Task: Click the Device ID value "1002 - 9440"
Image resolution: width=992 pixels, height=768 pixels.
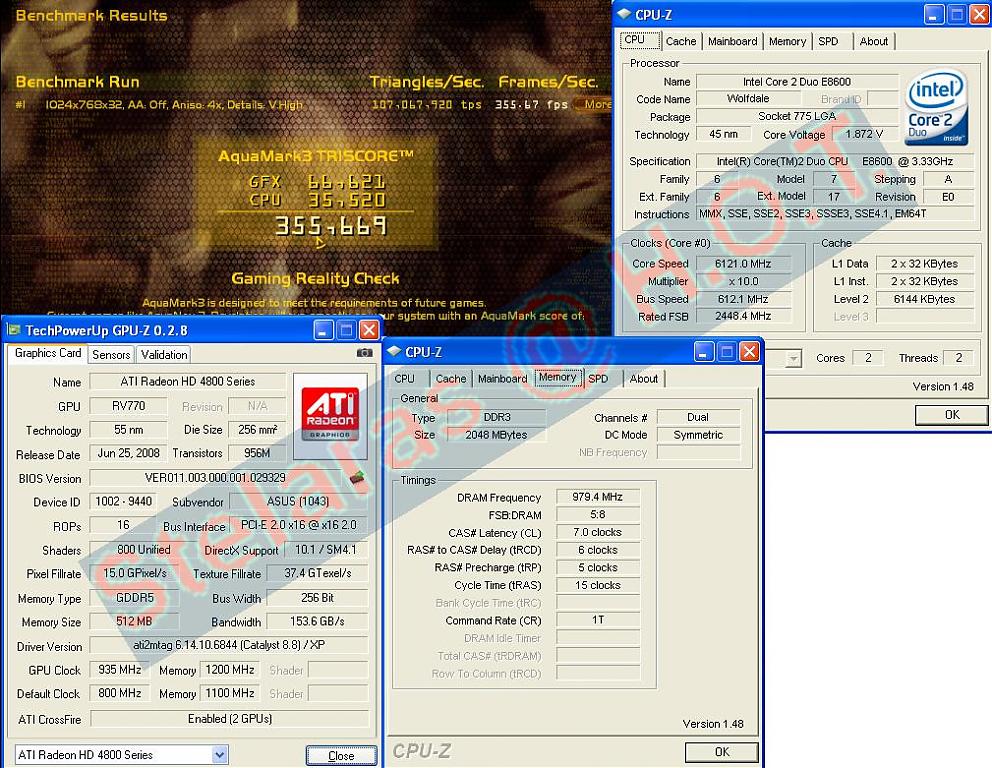Action: [x=123, y=502]
